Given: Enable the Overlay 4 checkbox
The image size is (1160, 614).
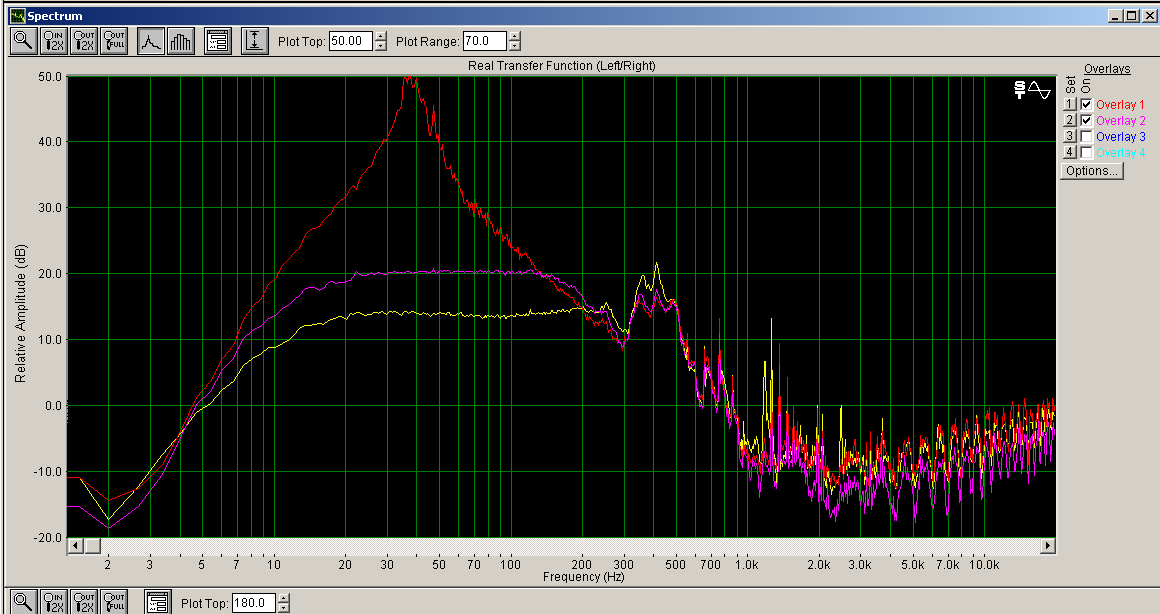Looking at the screenshot, I should [x=1086, y=152].
